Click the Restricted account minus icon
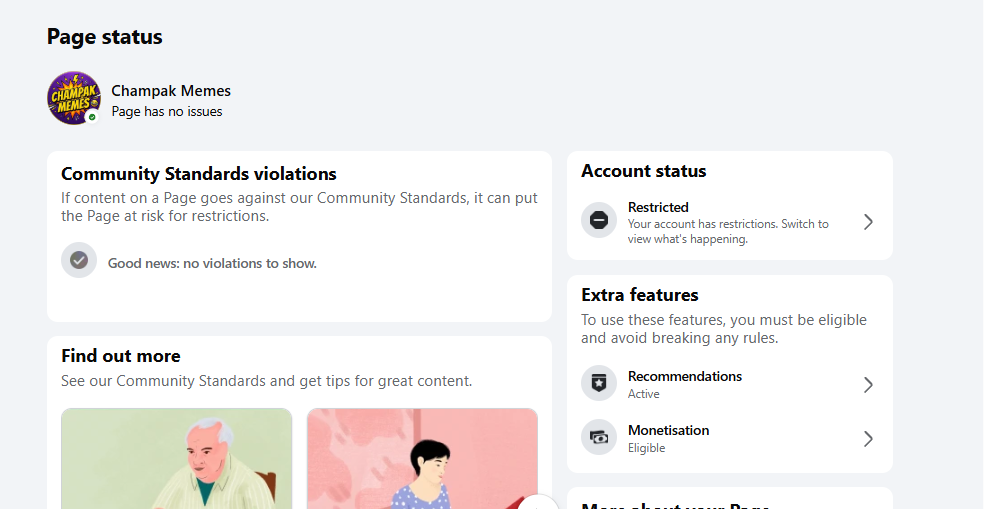The height and width of the screenshot is (509, 984). pyautogui.click(x=599, y=220)
